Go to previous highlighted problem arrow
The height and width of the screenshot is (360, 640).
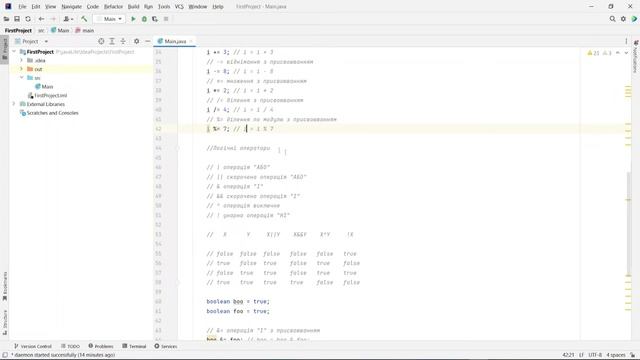point(618,53)
